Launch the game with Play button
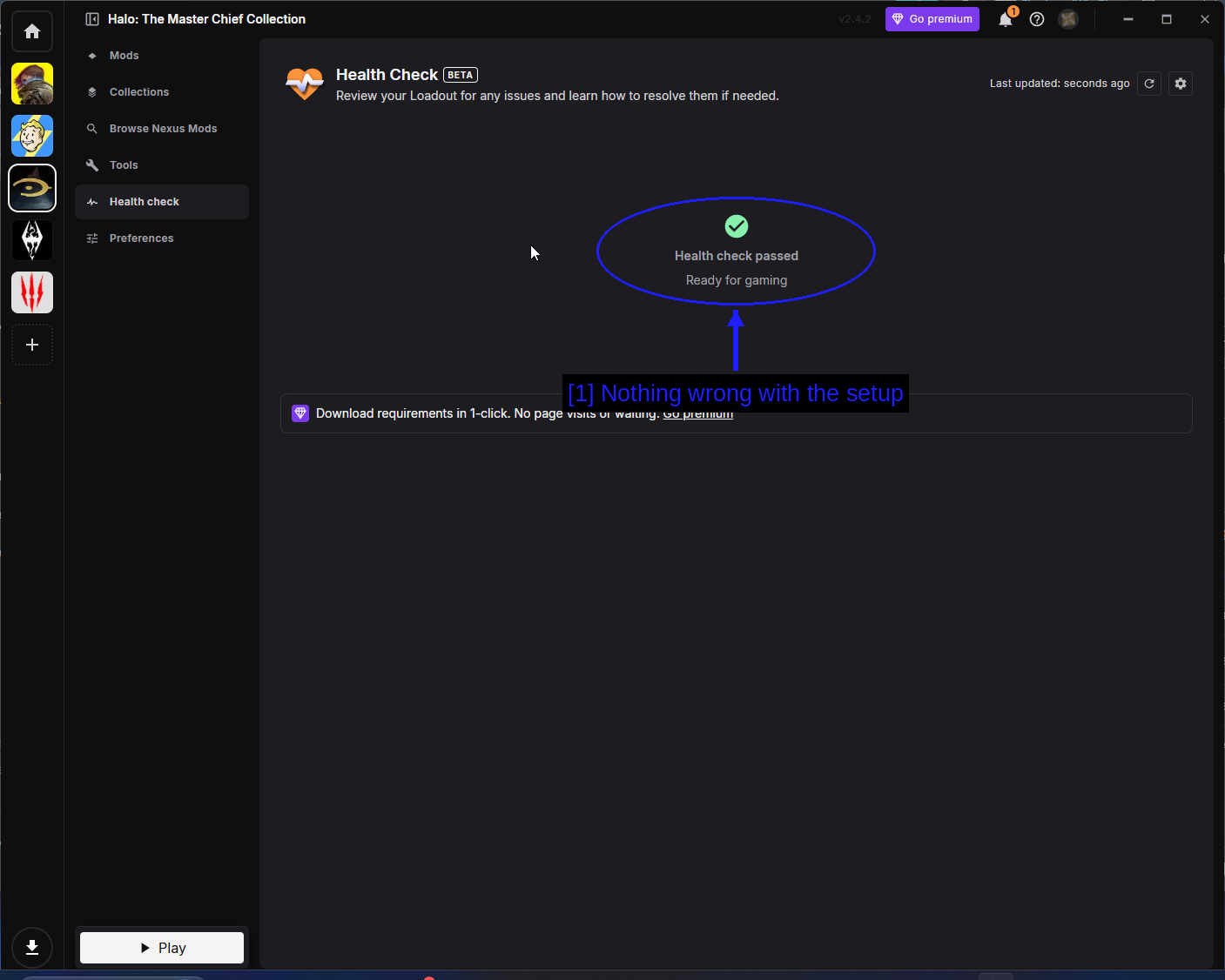Image resolution: width=1225 pixels, height=980 pixels. tap(162, 948)
